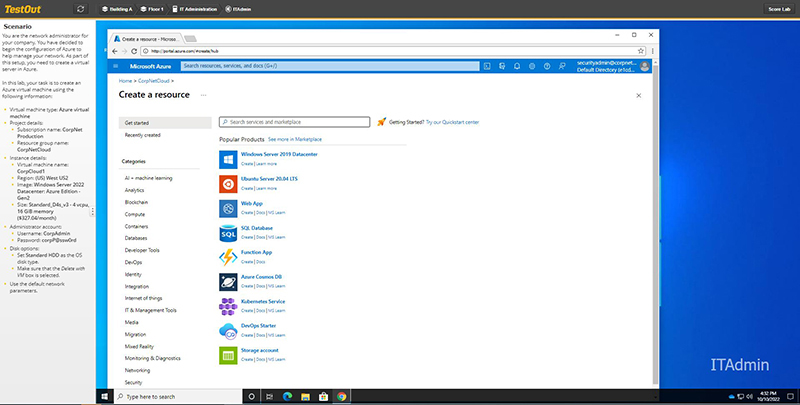
Task: Click the Ubuntu Server 20.04 LTS icon
Action: pos(228,184)
